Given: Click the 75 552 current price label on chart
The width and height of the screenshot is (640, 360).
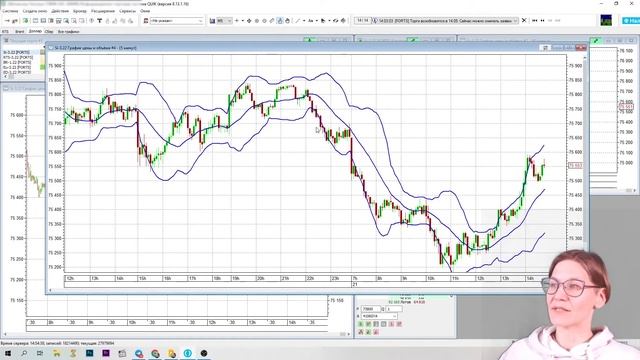Looking at the screenshot, I should pyautogui.click(x=575, y=166).
